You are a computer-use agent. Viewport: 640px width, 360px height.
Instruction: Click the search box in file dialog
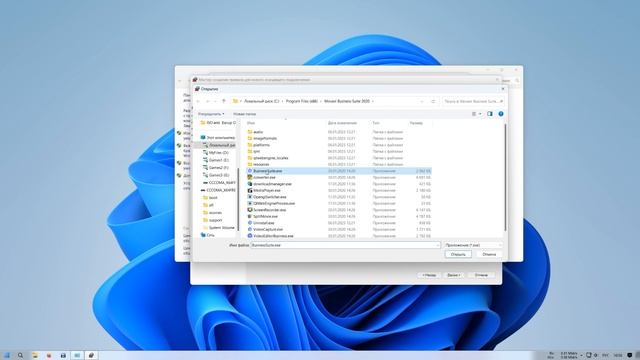pos(473,101)
